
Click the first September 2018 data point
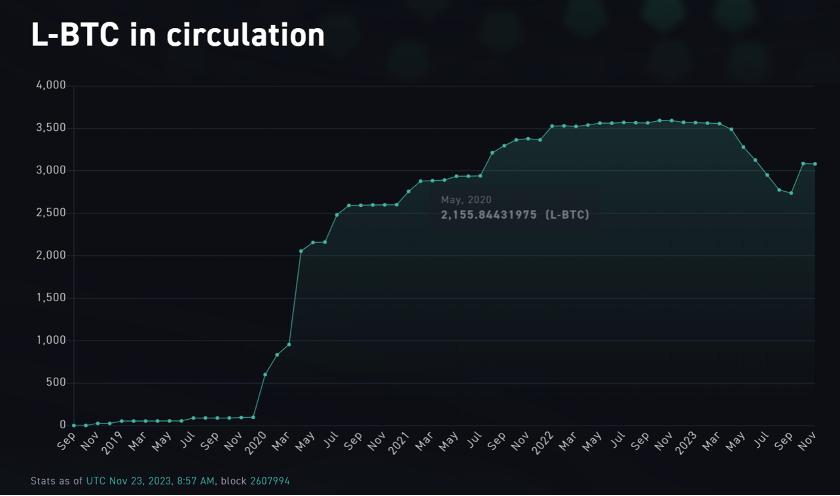click(74, 425)
